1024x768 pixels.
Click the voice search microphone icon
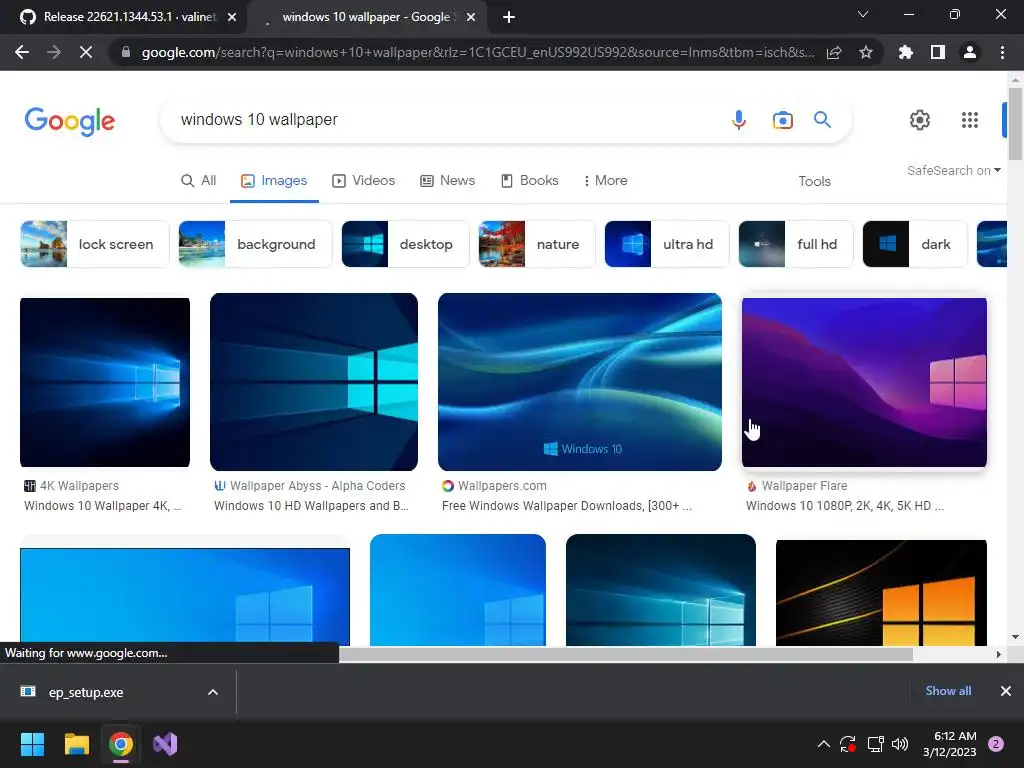click(739, 120)
